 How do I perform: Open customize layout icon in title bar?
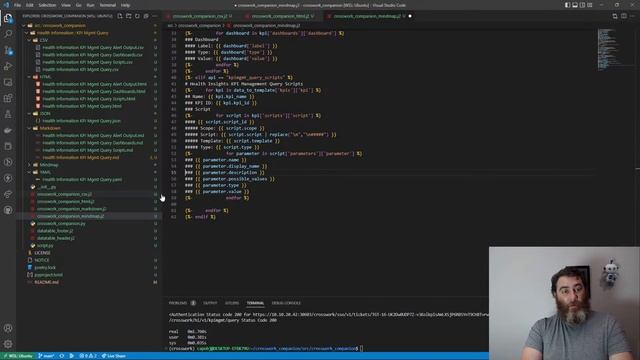(x=590, y=5)
